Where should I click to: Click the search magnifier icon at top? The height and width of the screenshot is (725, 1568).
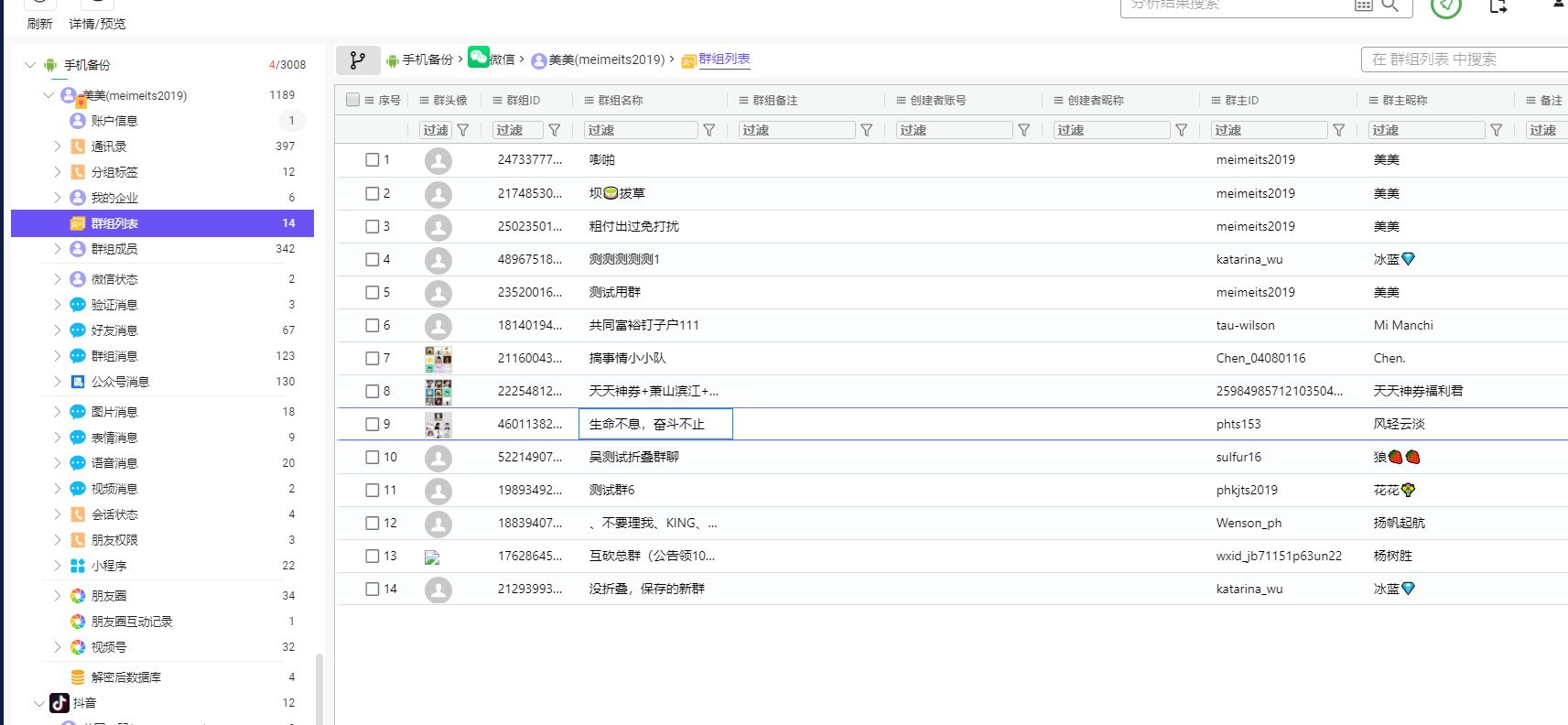1390,5
